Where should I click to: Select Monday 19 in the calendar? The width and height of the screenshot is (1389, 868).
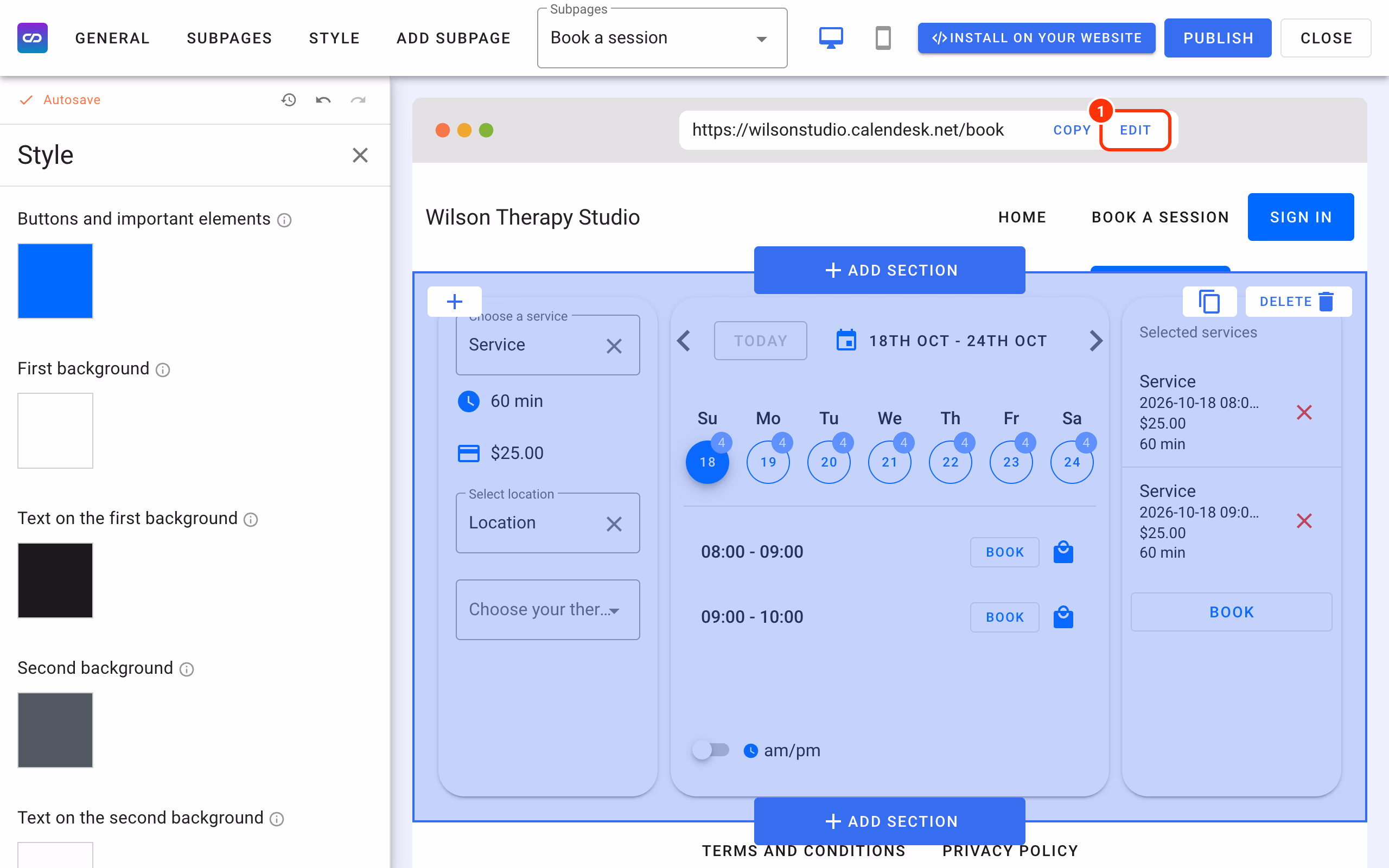click(x=768, y=462)
